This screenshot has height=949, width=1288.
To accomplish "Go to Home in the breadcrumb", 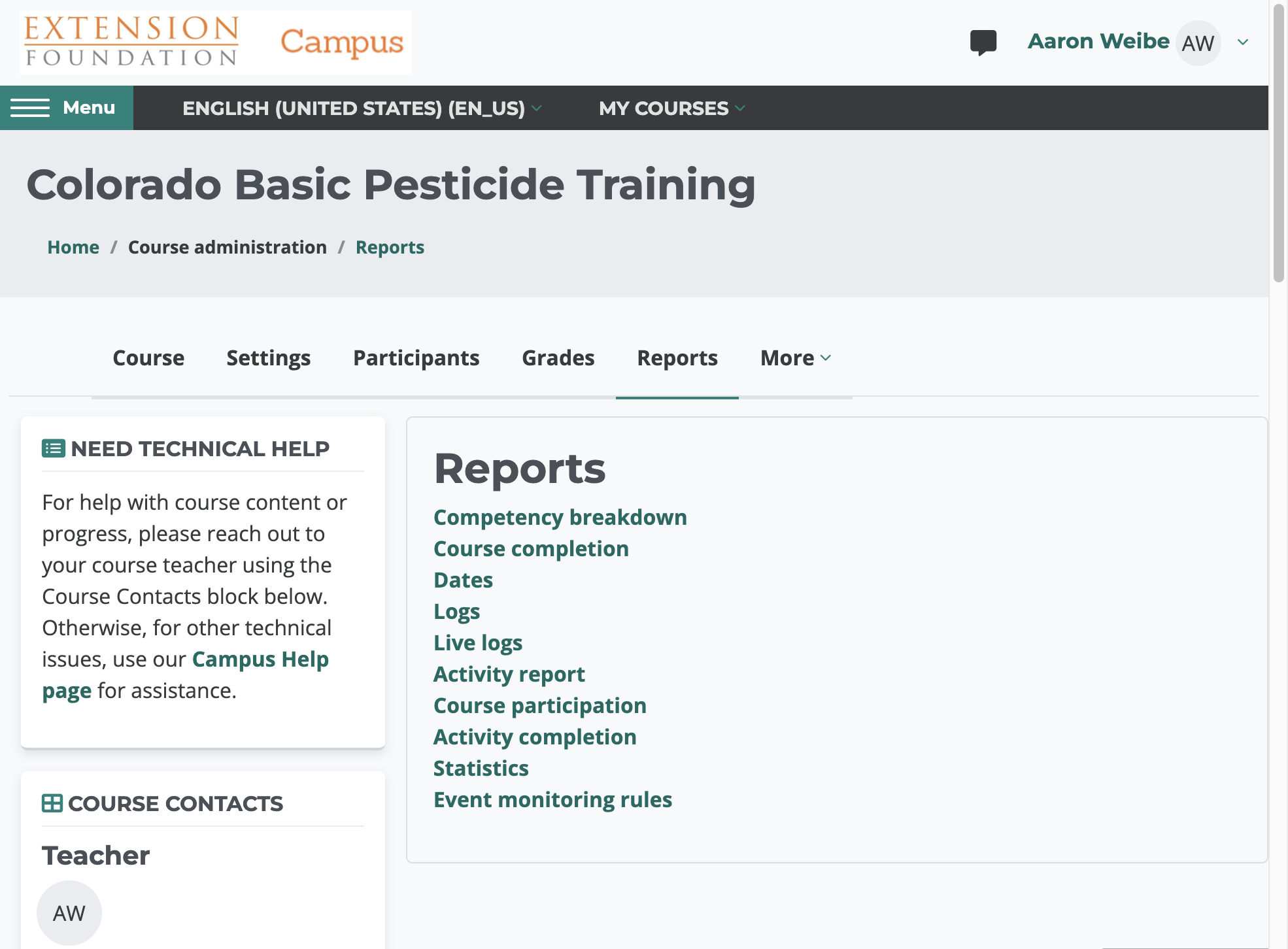I will point(73,247).
